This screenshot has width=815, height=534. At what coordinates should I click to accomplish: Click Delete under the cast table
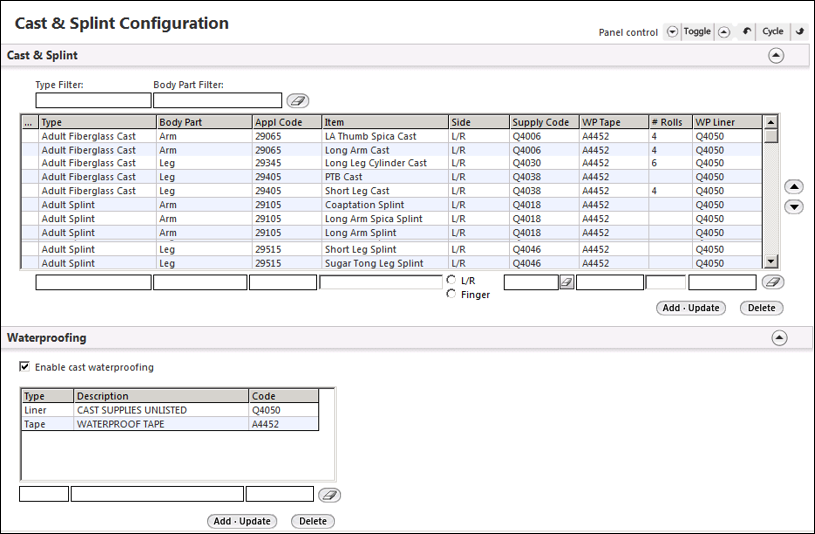(x=761, y=308)
